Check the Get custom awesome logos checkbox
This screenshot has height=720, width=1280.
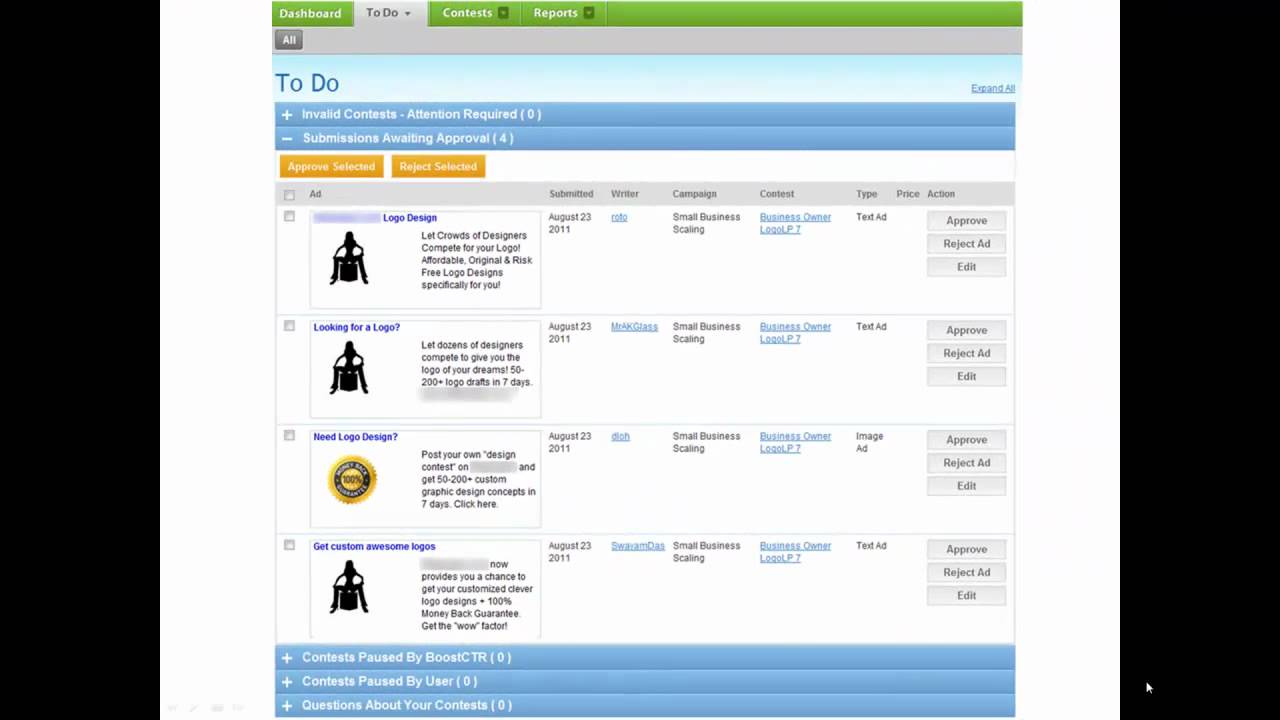(x=289, y=545)
